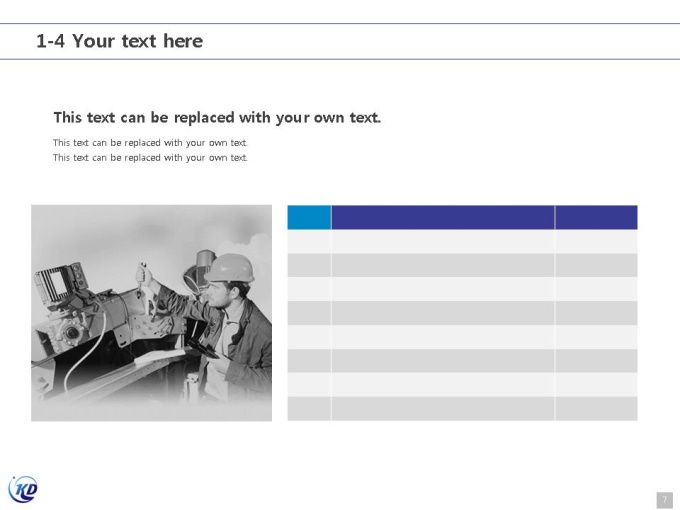The height and width of the screenshot is (510, 680).
Task: Click the light blue table header cell
Action: pos(309,217)
